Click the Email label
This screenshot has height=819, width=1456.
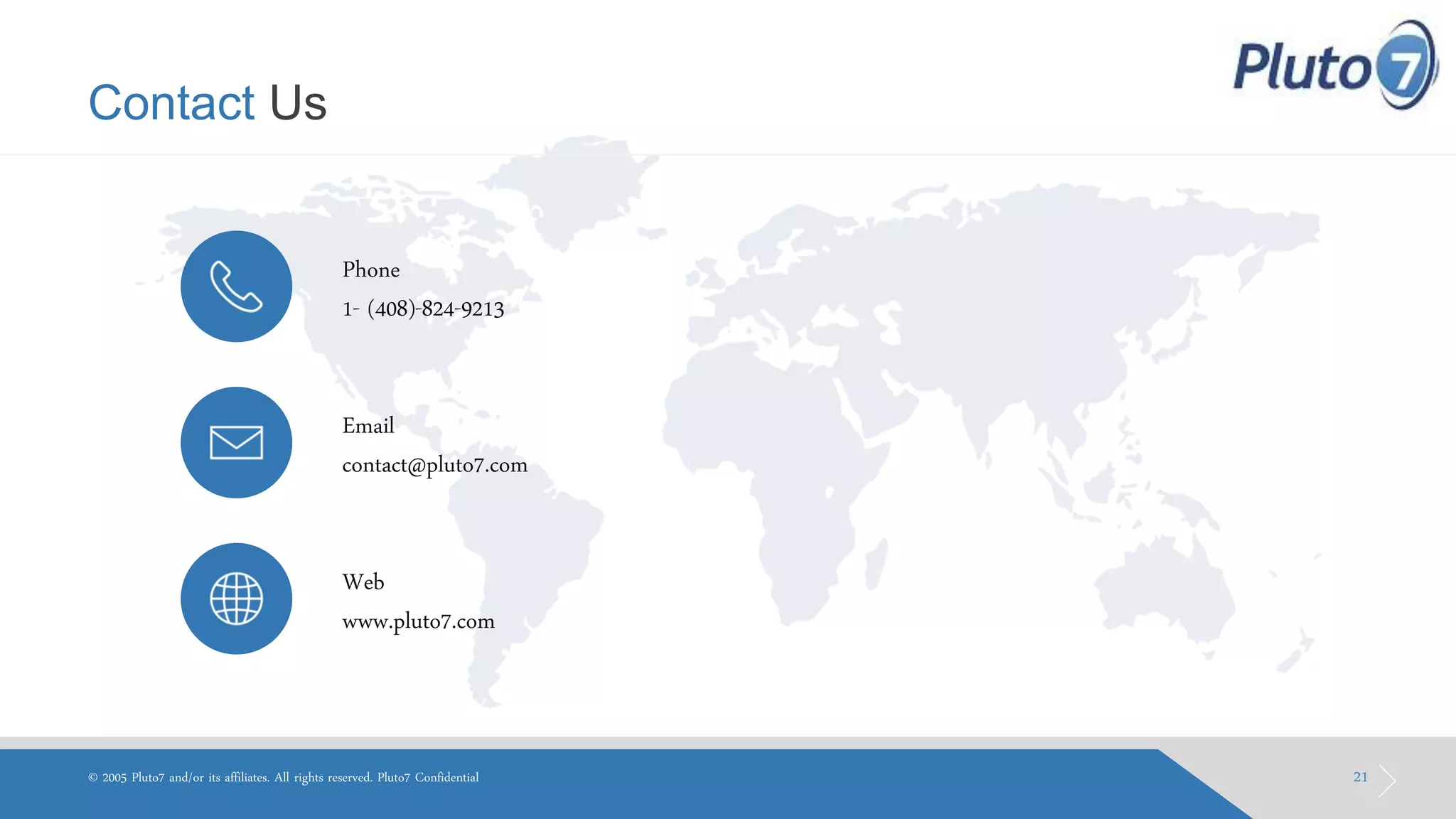click(368, 426)
